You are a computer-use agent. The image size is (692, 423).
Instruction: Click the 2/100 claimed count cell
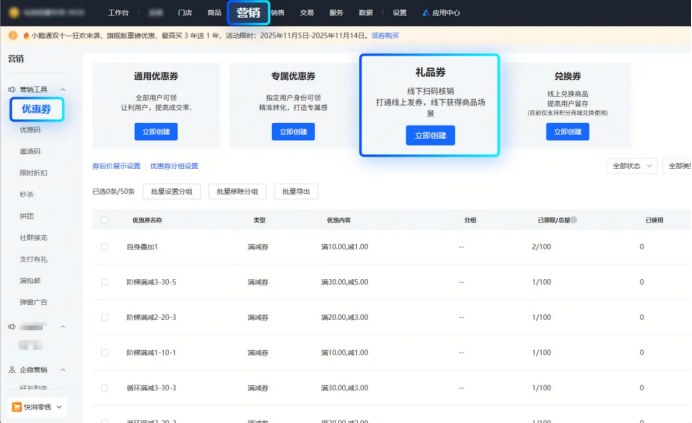click(x=542, y=247)
